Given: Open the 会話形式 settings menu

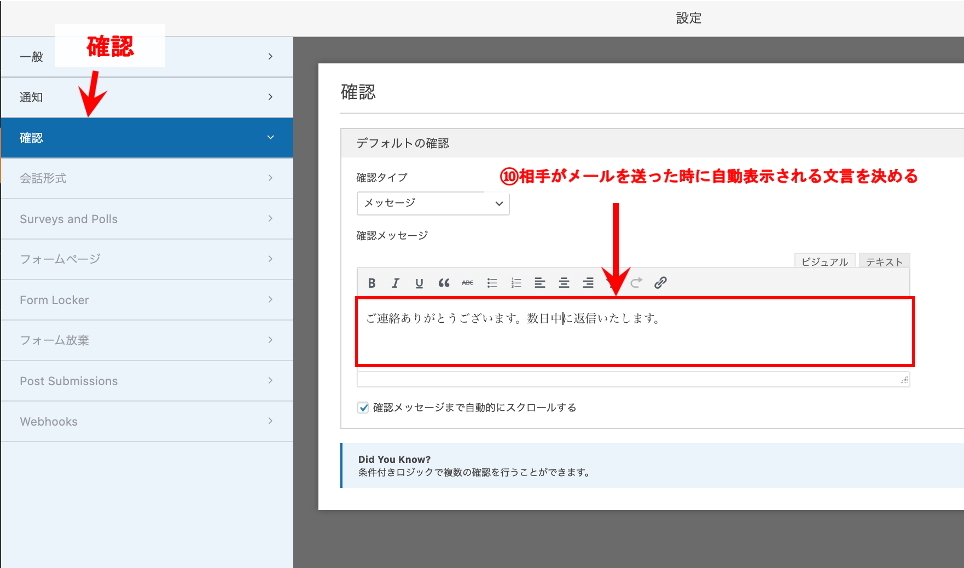Looking at the screenshot, I should (x=147, y=178).
